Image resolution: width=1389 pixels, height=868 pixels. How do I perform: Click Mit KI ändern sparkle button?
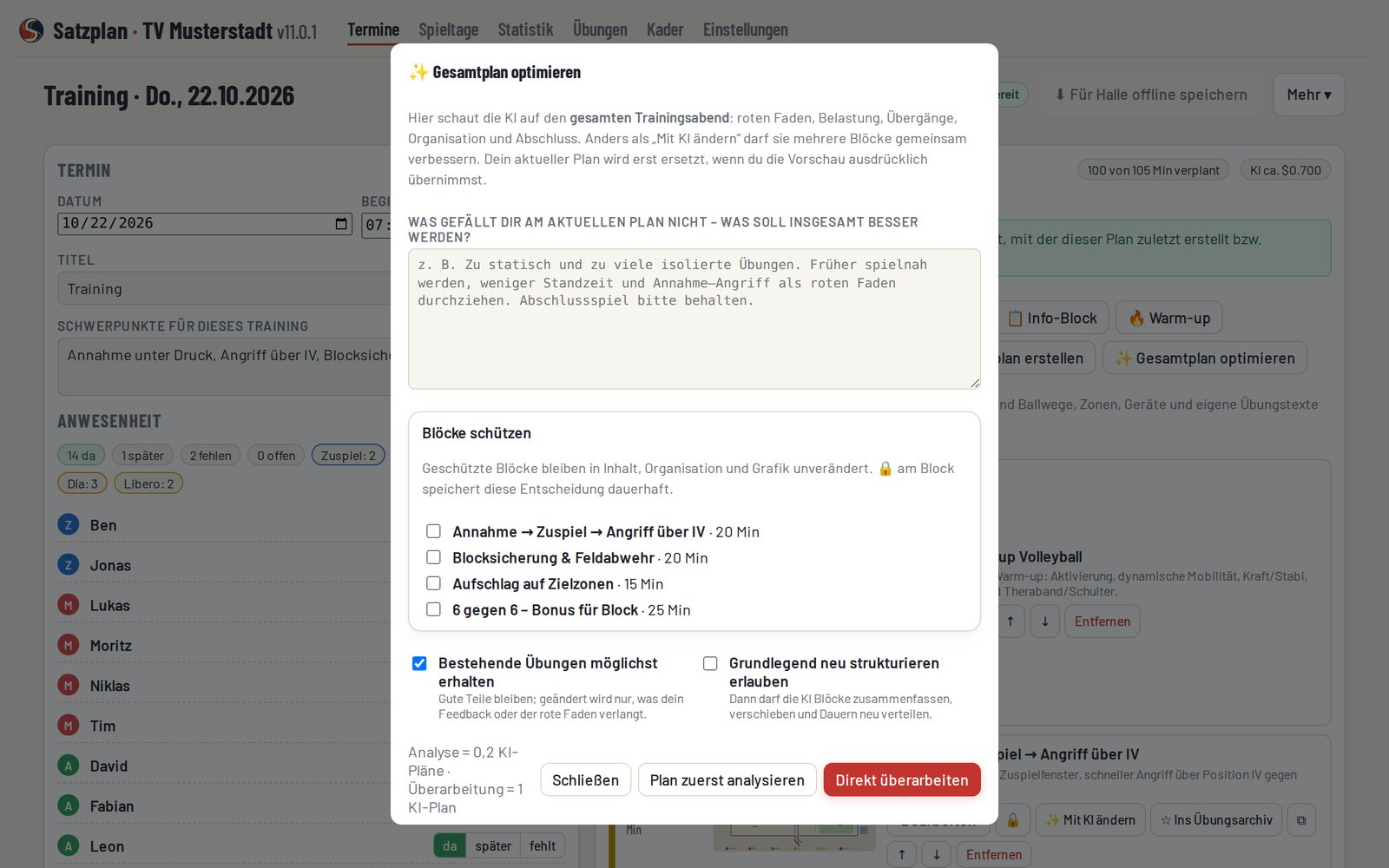coord(1090,820)
